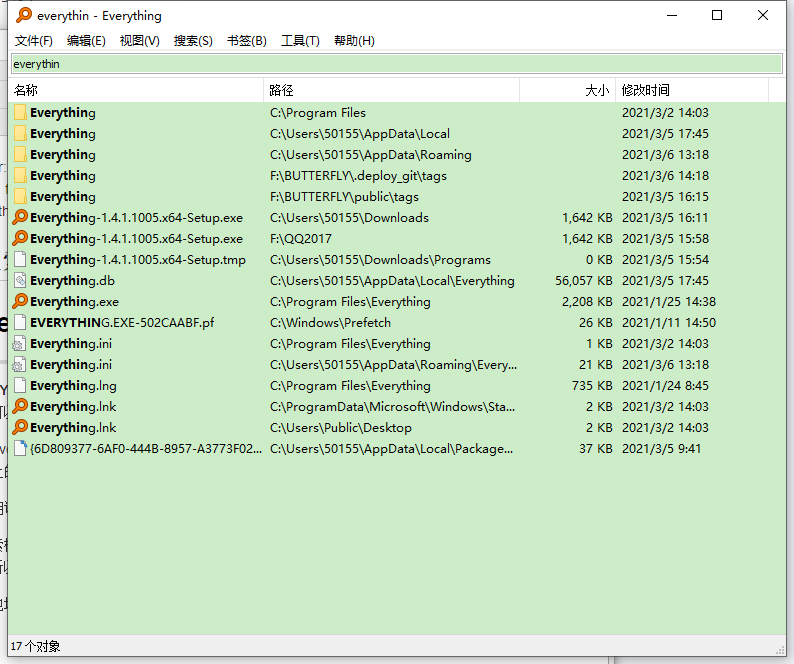Click Everything.lnk icon in ProgramData row
794x664 pixels.
click(x=20, y=406)
